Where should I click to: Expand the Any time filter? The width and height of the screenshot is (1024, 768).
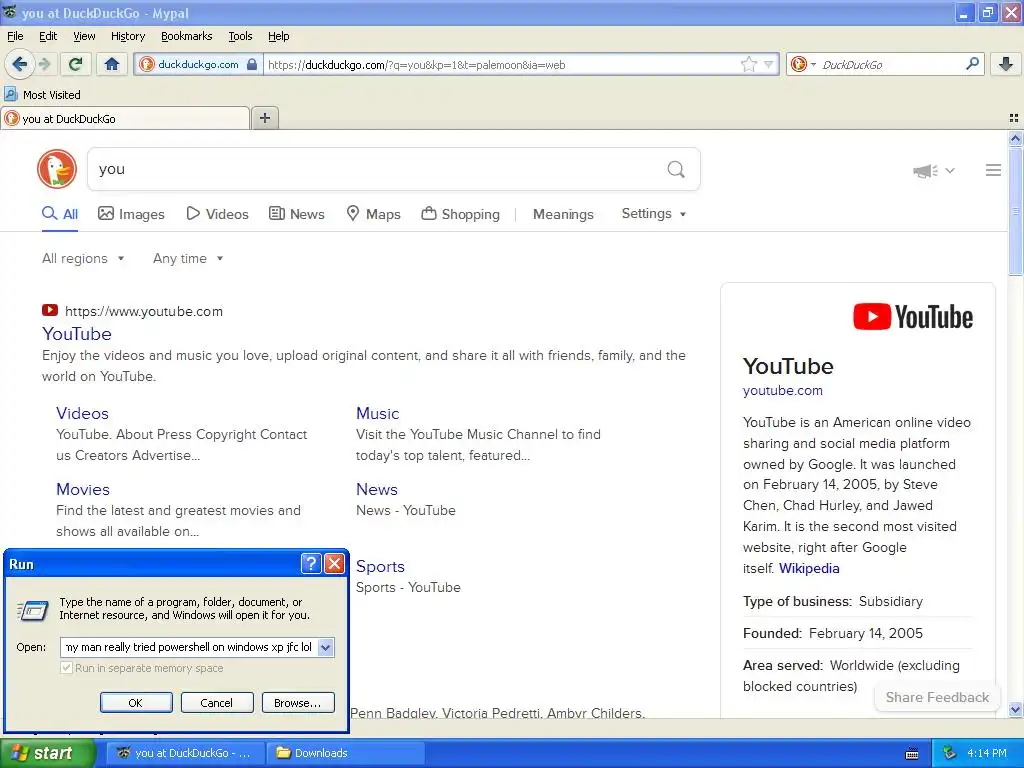[188, 259]
